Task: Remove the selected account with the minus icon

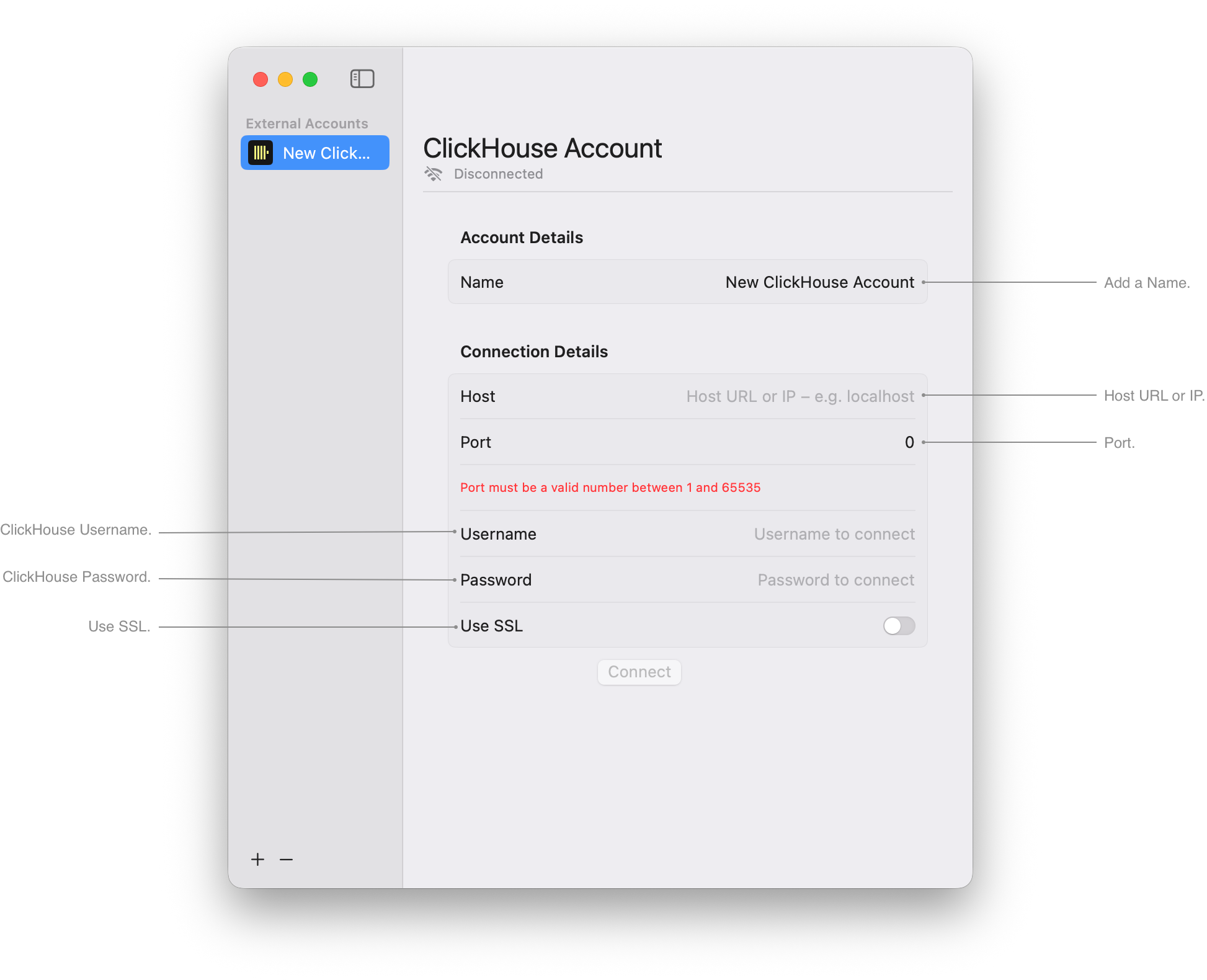Action: tap(286, 859)
